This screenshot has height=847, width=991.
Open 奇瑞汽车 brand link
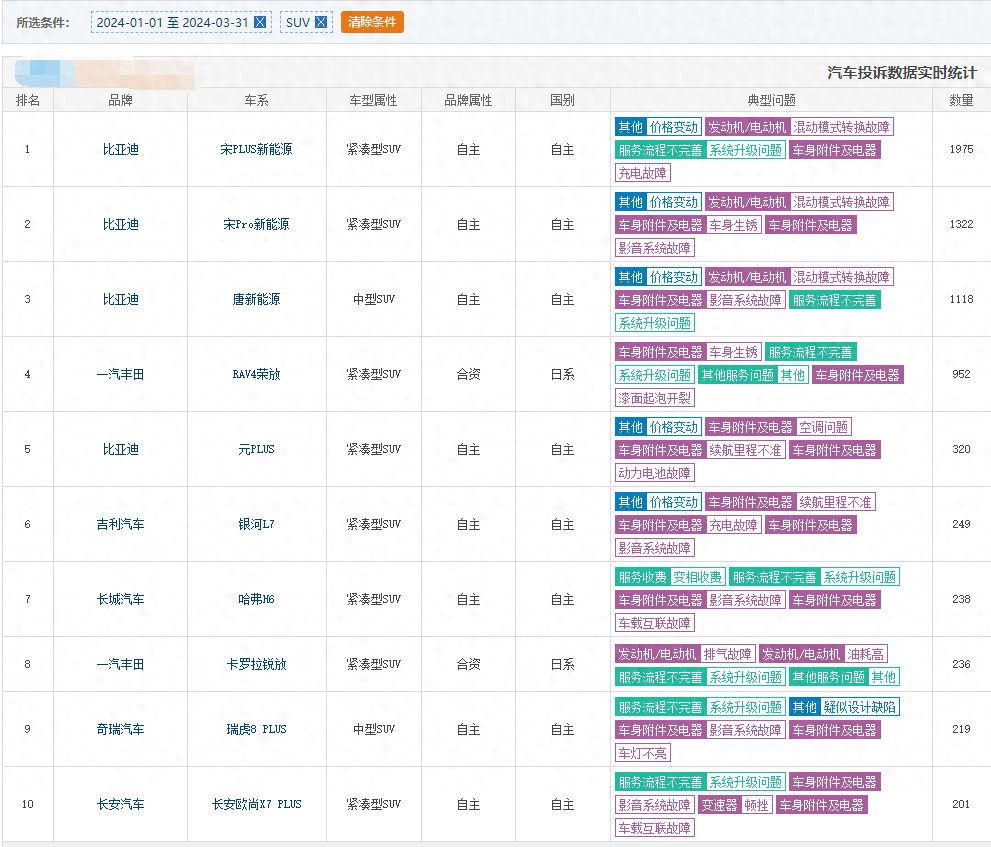pos(121,729)
